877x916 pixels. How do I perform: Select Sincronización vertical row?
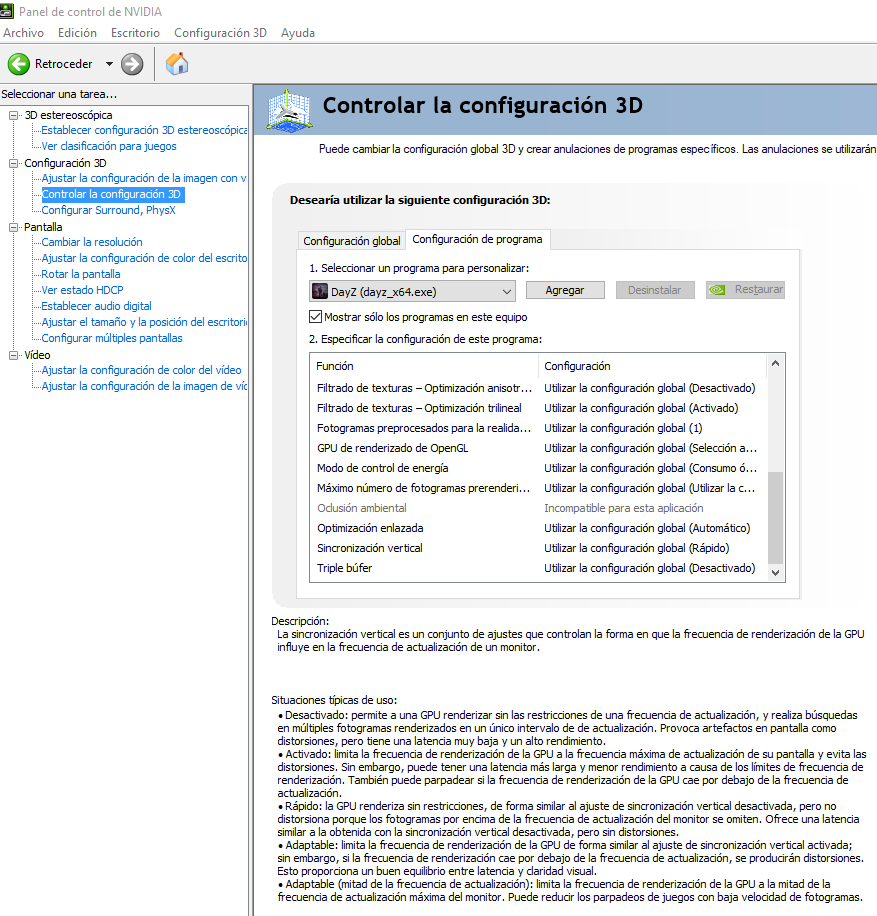click(538, 548)
